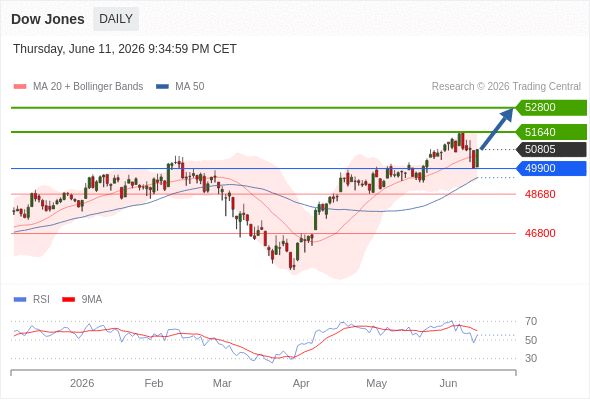Click the green 51640 resistance label
This screenshot has width=590, height=400.
[551, 132]
